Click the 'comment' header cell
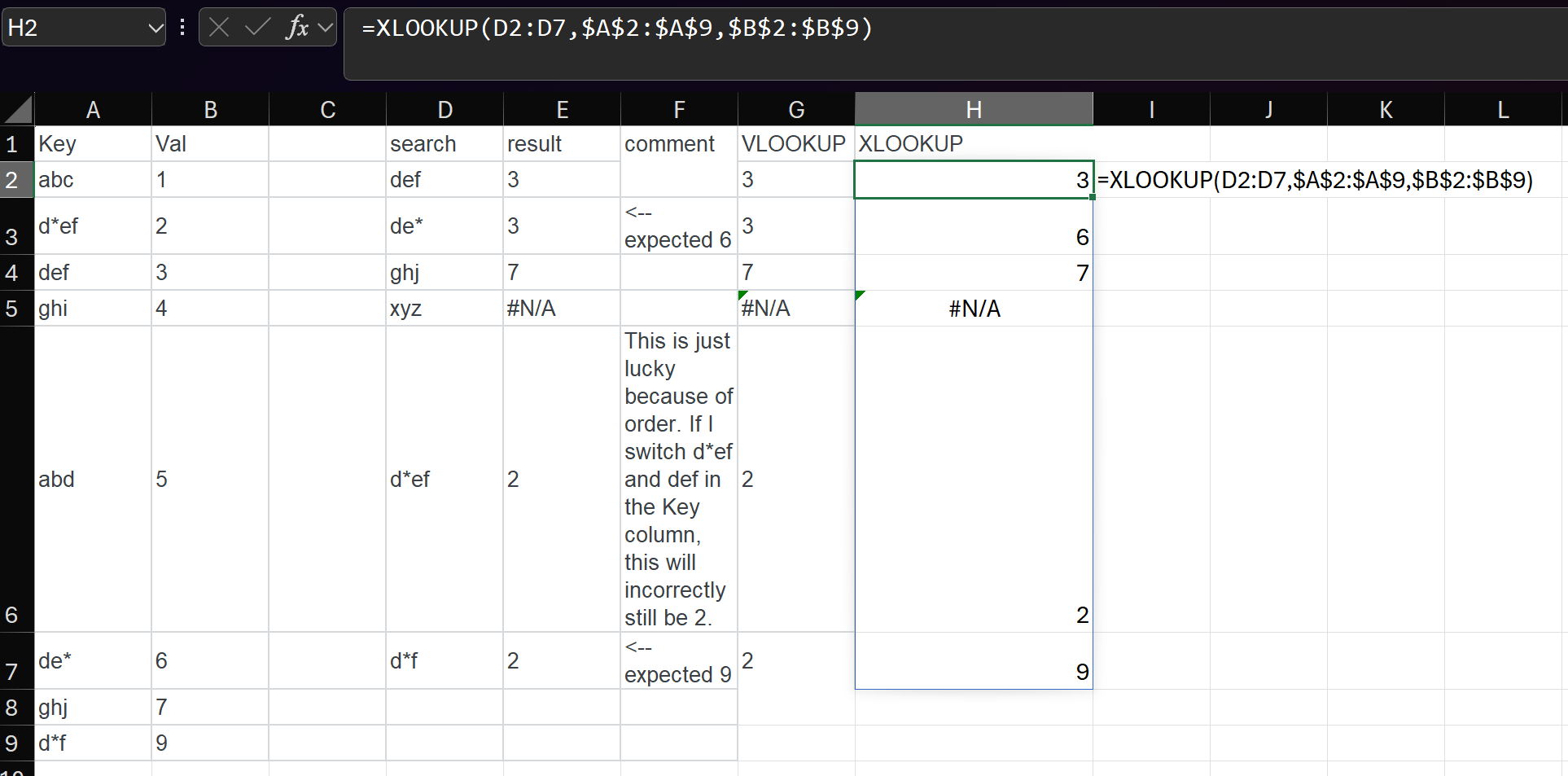 click(679, 144)
